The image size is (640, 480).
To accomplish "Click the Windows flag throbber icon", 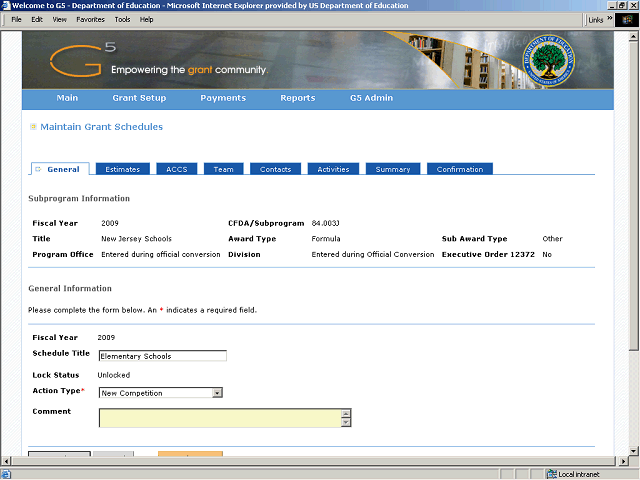I will point(627,20).
